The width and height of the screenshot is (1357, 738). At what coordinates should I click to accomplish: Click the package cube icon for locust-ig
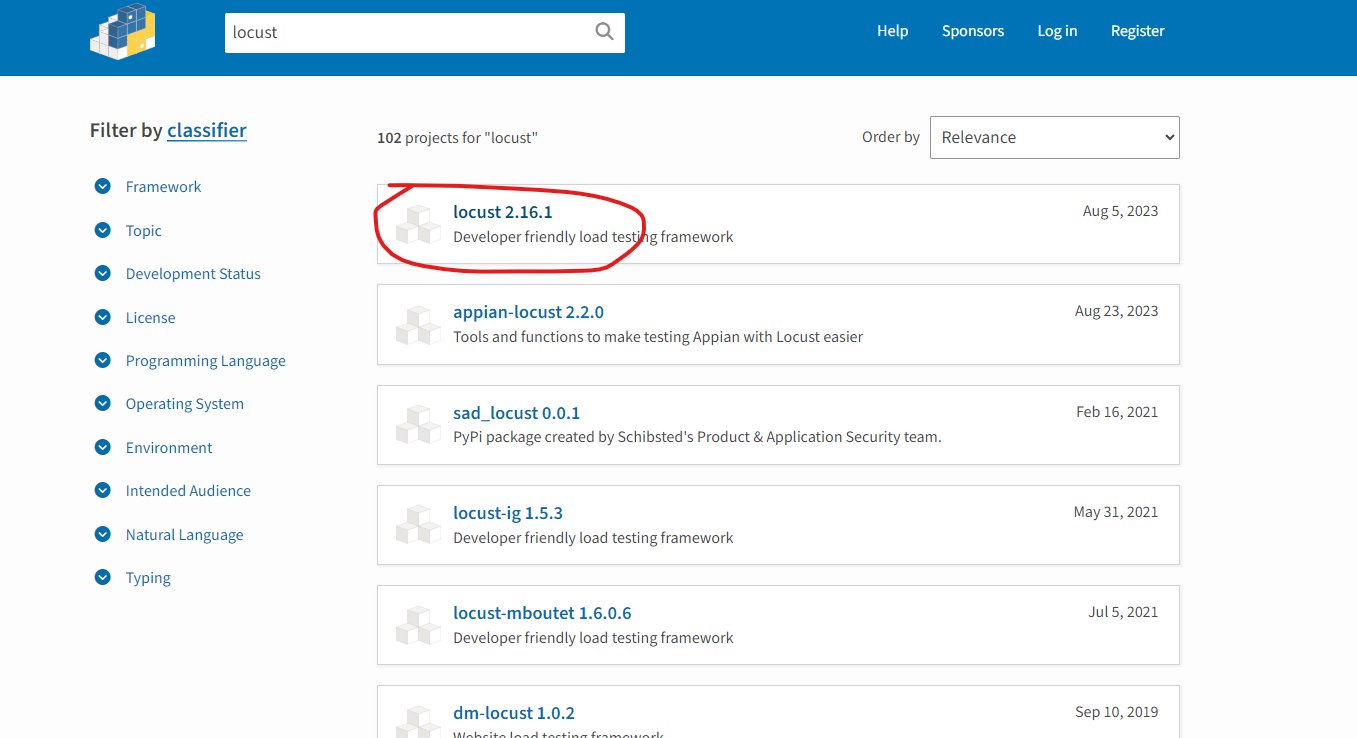[418, 525]
